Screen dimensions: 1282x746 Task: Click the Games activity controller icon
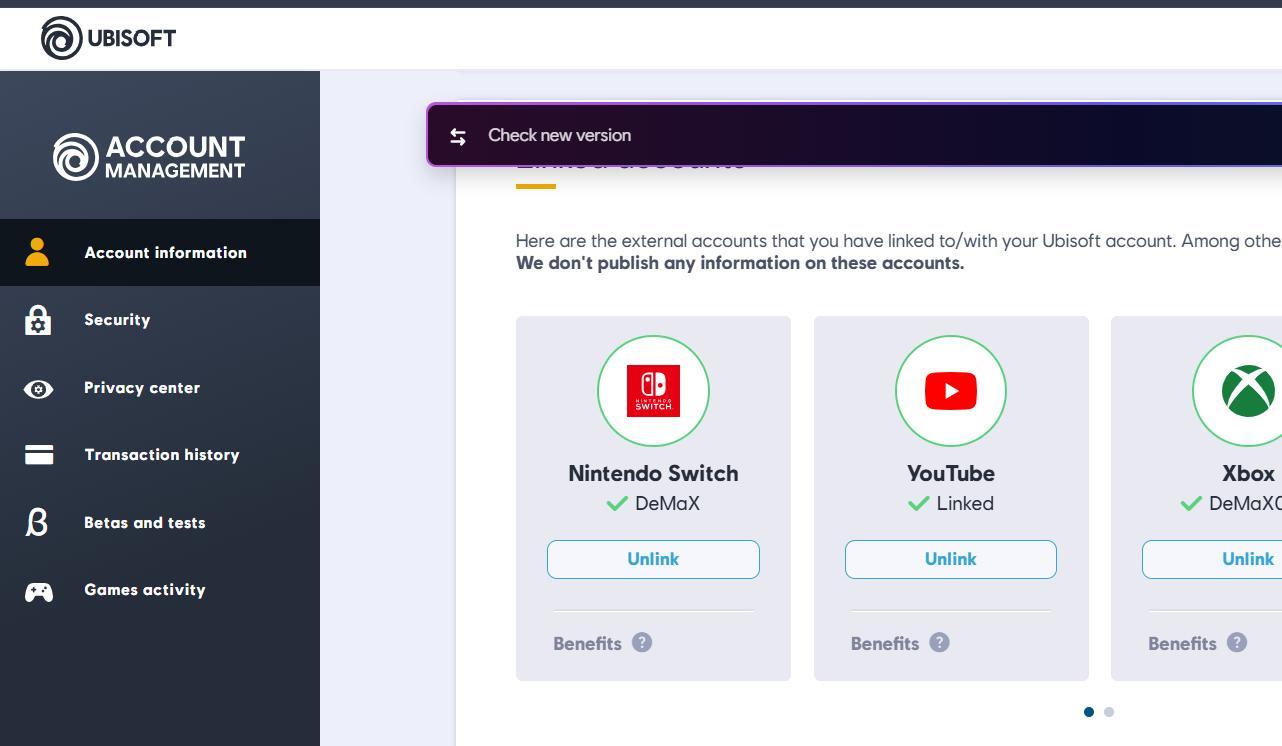[x=39, y=592]
